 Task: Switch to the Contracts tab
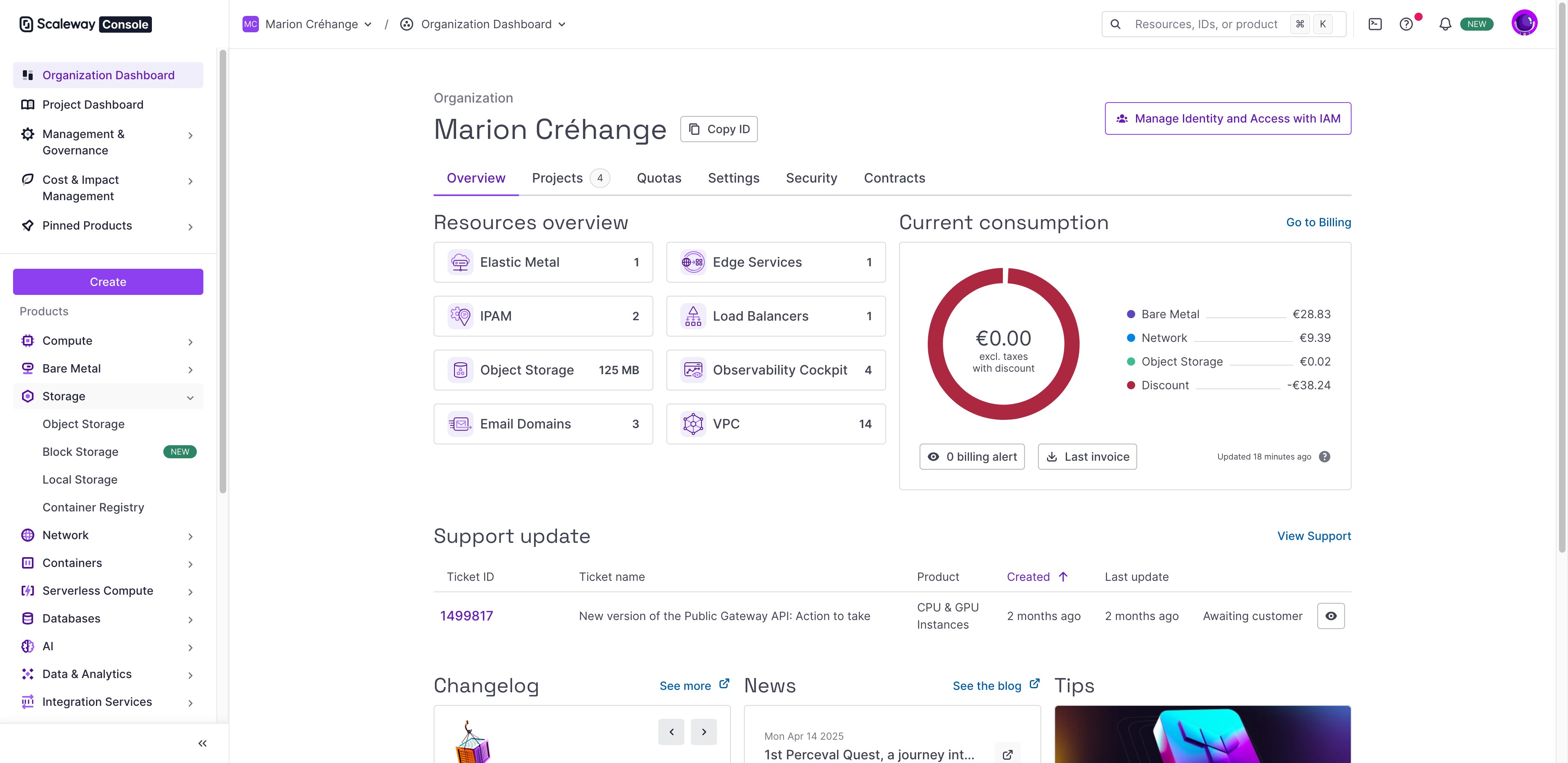pyautogui.click(x=894, y=178)
